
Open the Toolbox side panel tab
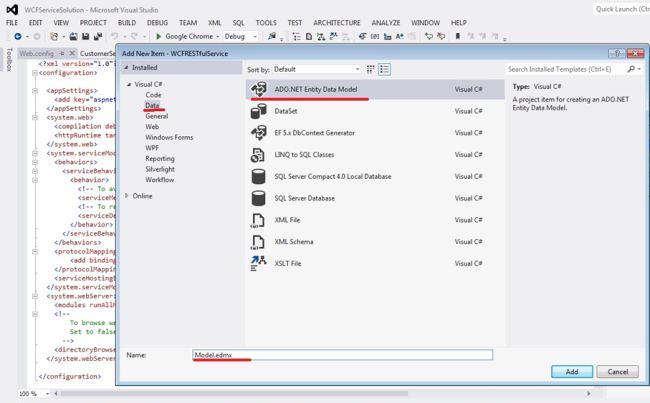click(x=9, y=59)
